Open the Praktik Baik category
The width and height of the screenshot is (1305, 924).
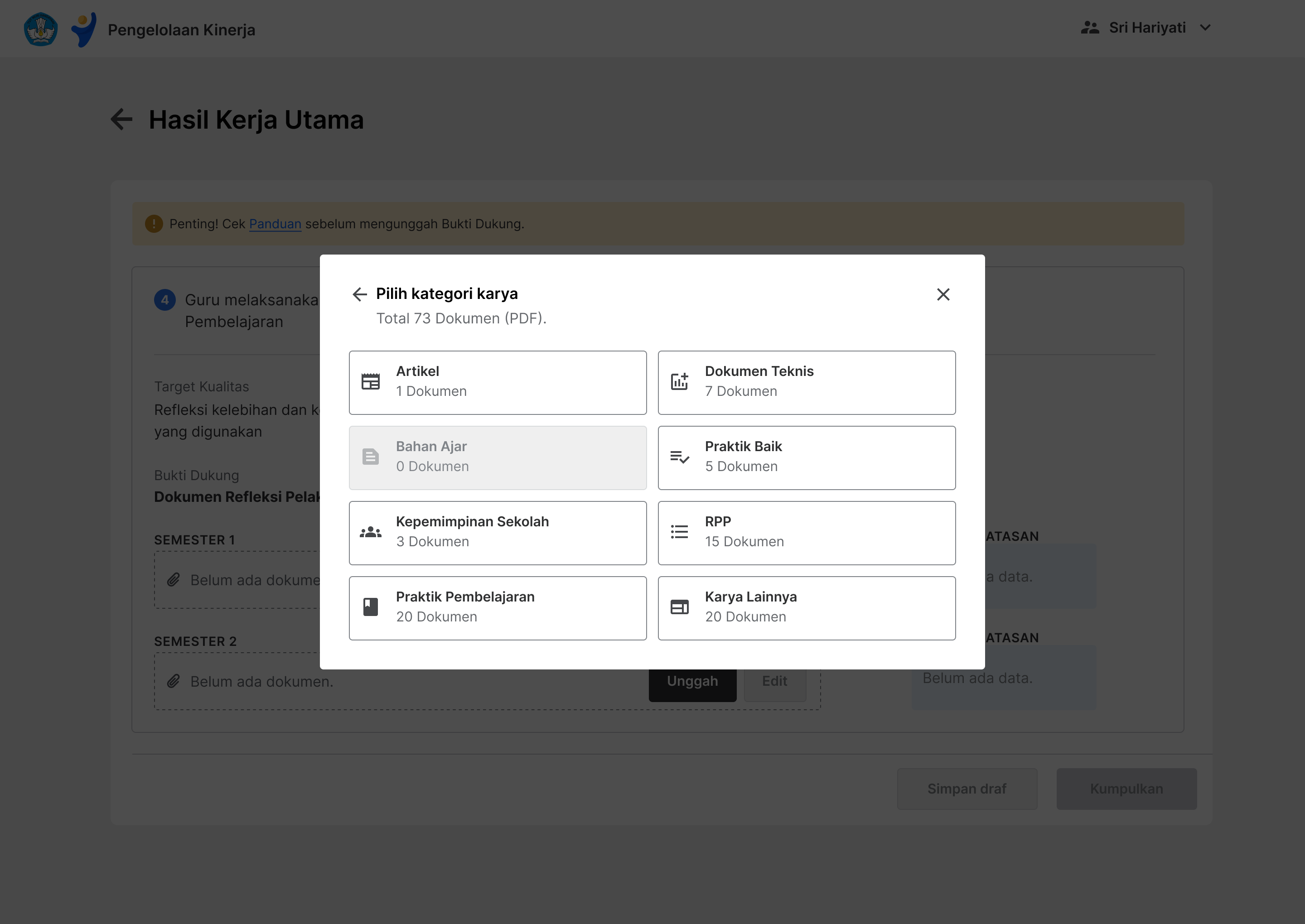tap(807, 457)
